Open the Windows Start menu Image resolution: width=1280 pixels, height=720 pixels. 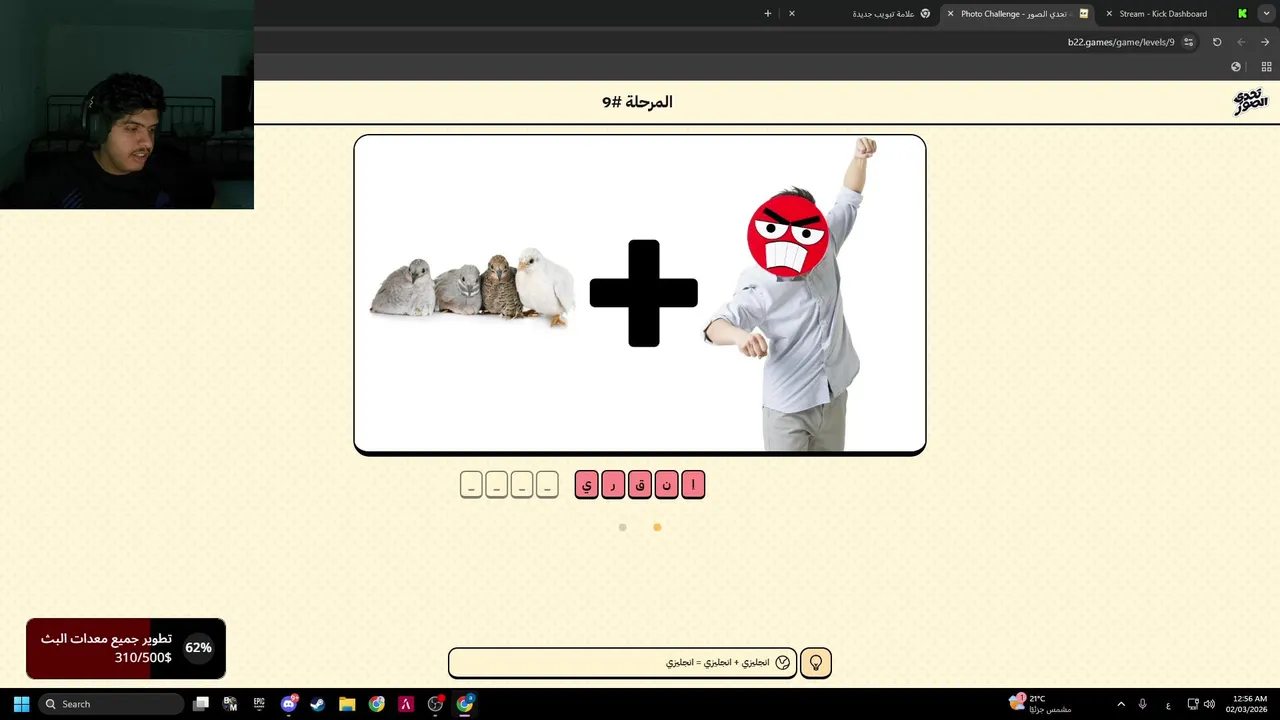point(21,704)
